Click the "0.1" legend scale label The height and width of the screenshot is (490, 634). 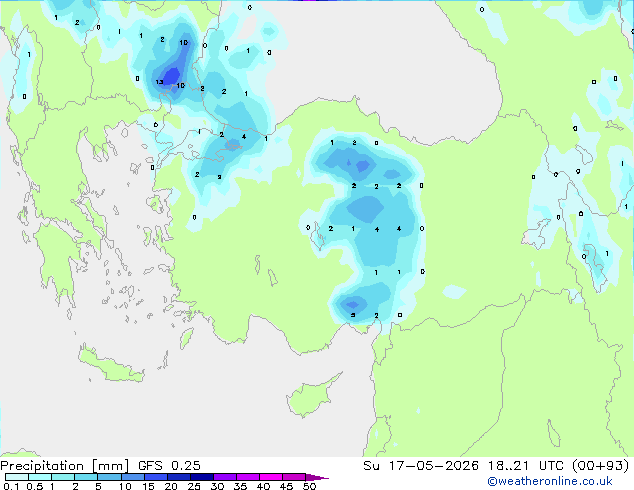(x=11, y=486)
